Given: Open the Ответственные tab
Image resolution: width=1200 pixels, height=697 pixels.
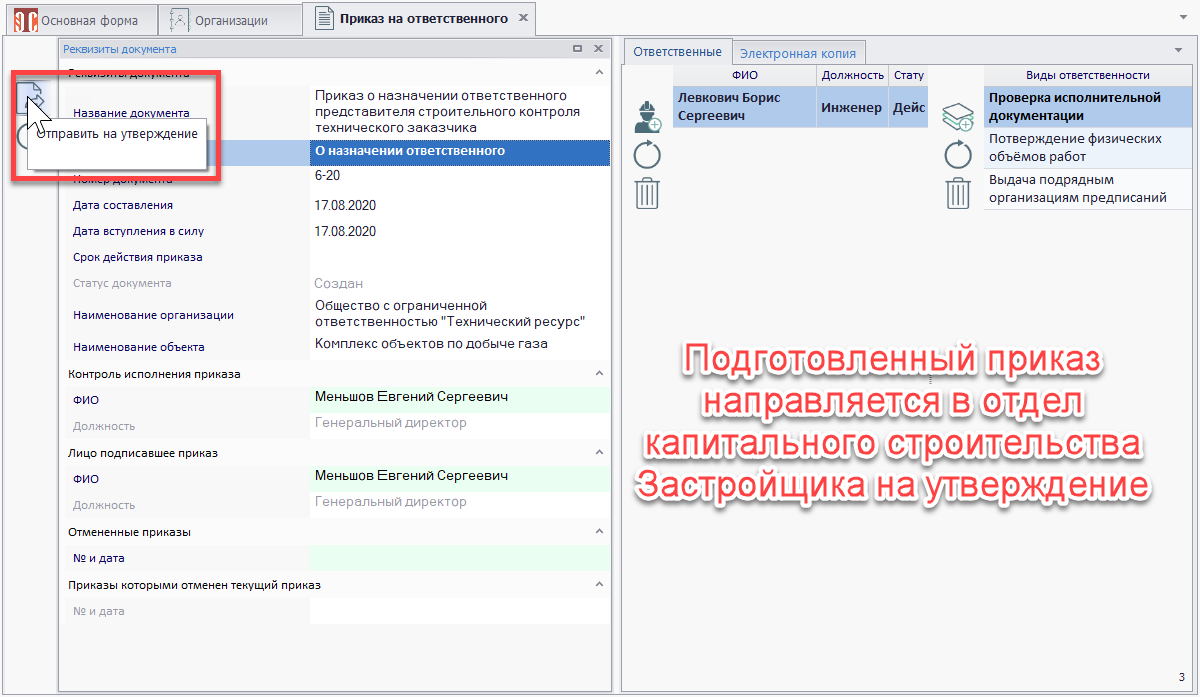Looking at the screenshot, I should 677,52.
